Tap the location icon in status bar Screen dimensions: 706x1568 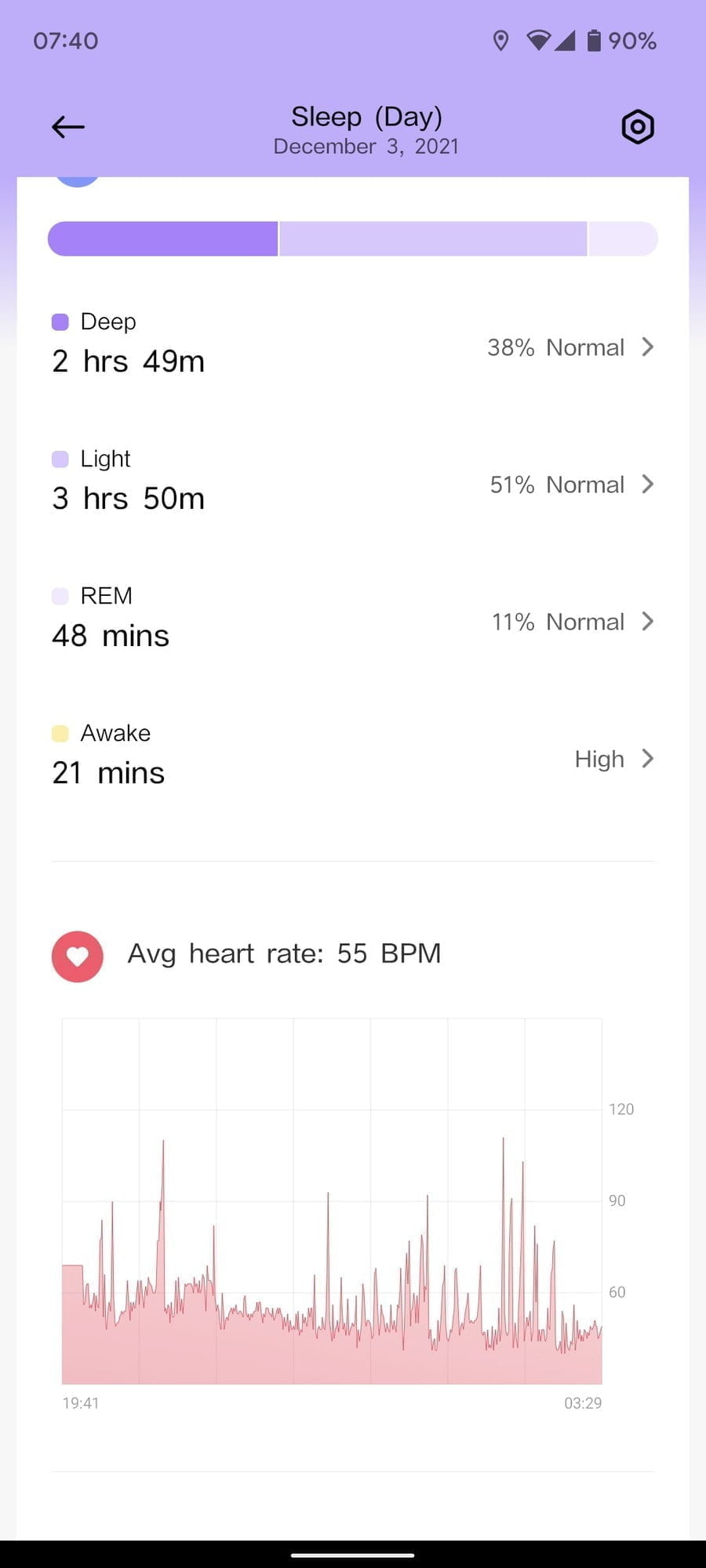click(500, 41)
